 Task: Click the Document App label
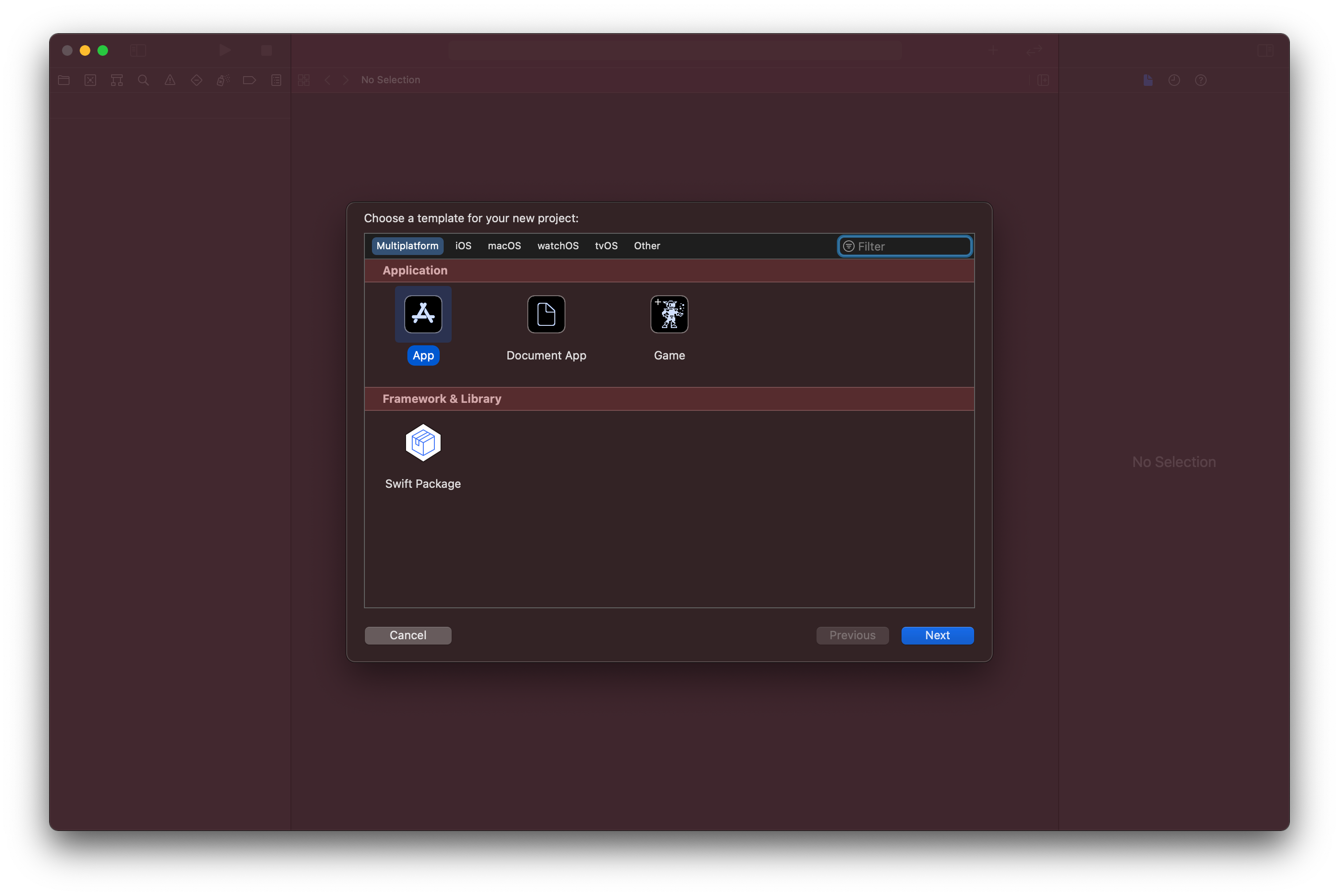point(546,355)
